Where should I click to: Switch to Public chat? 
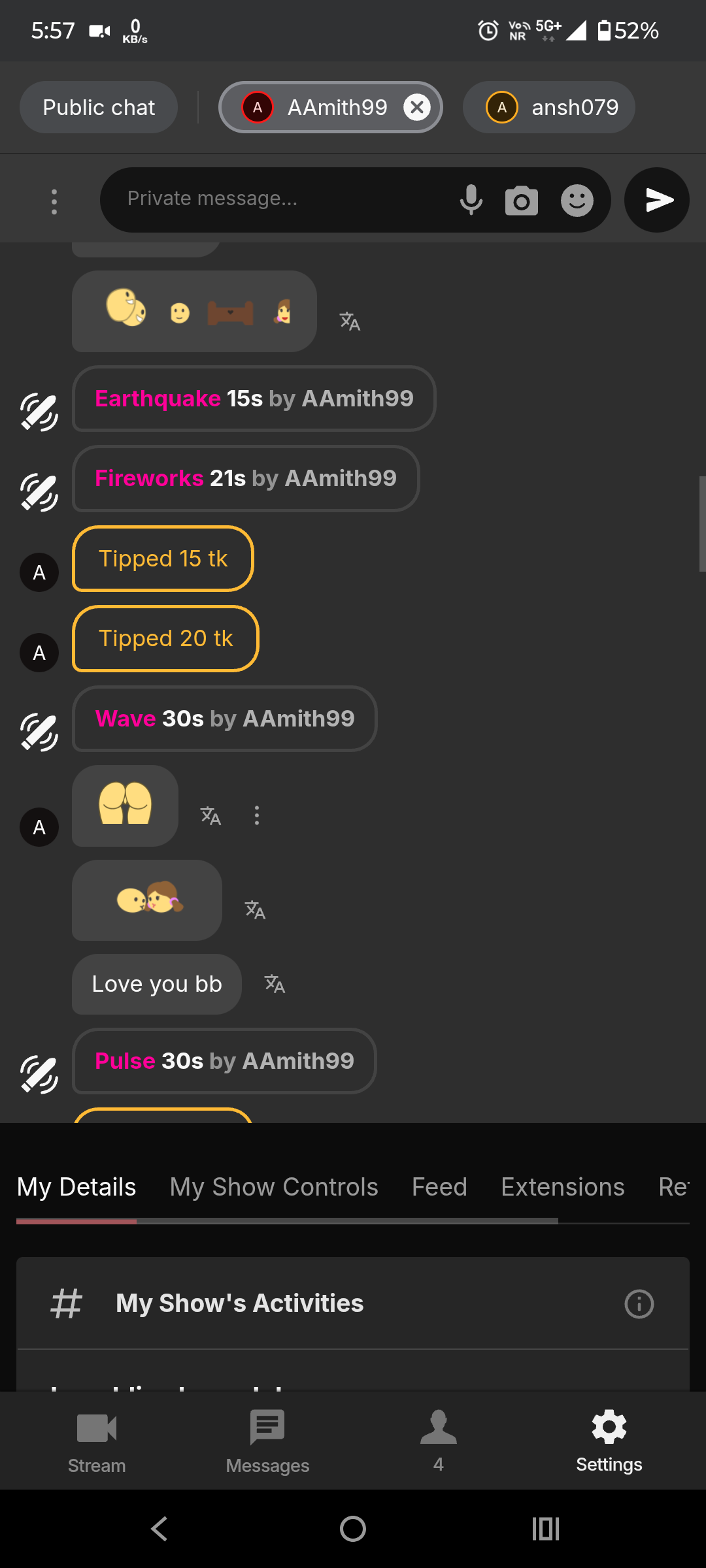pos(99,107)
